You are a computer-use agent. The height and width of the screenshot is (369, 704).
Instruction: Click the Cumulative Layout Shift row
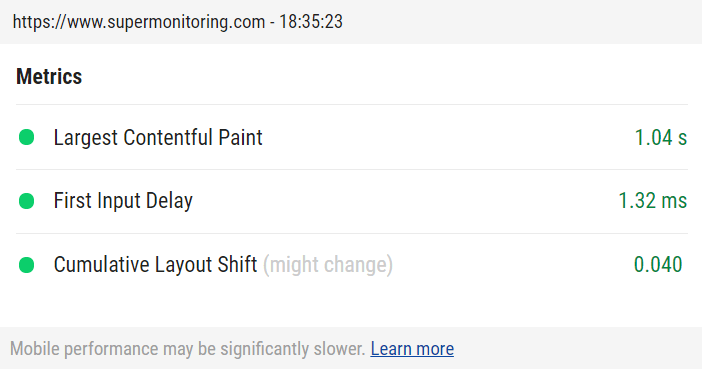click(352, 265)
